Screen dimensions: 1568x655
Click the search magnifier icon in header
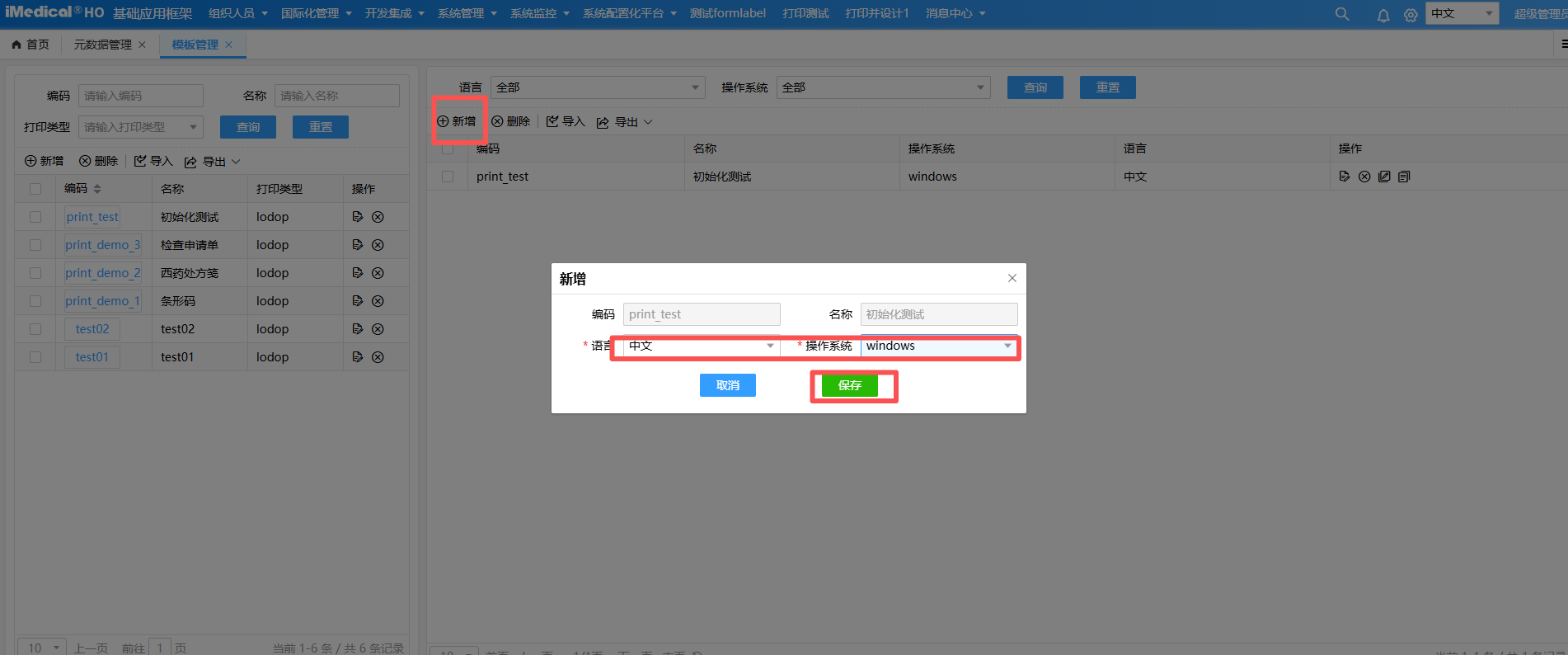(x=1342, y=14)
